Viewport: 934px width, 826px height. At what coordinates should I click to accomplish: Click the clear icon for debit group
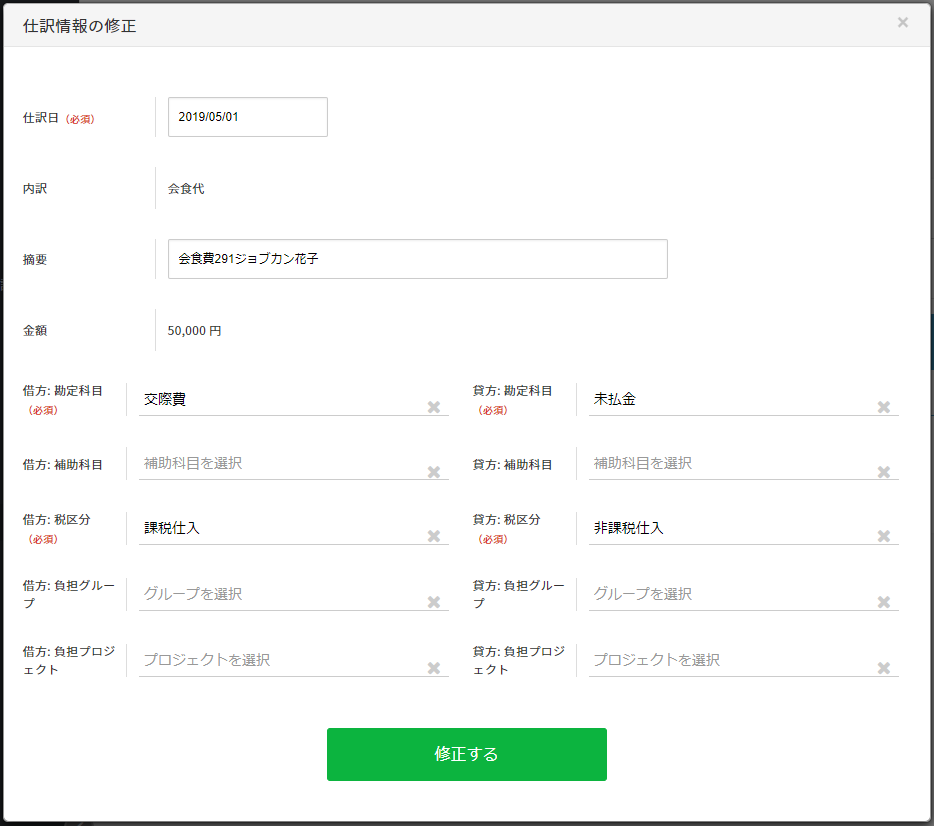click(434, 602)
